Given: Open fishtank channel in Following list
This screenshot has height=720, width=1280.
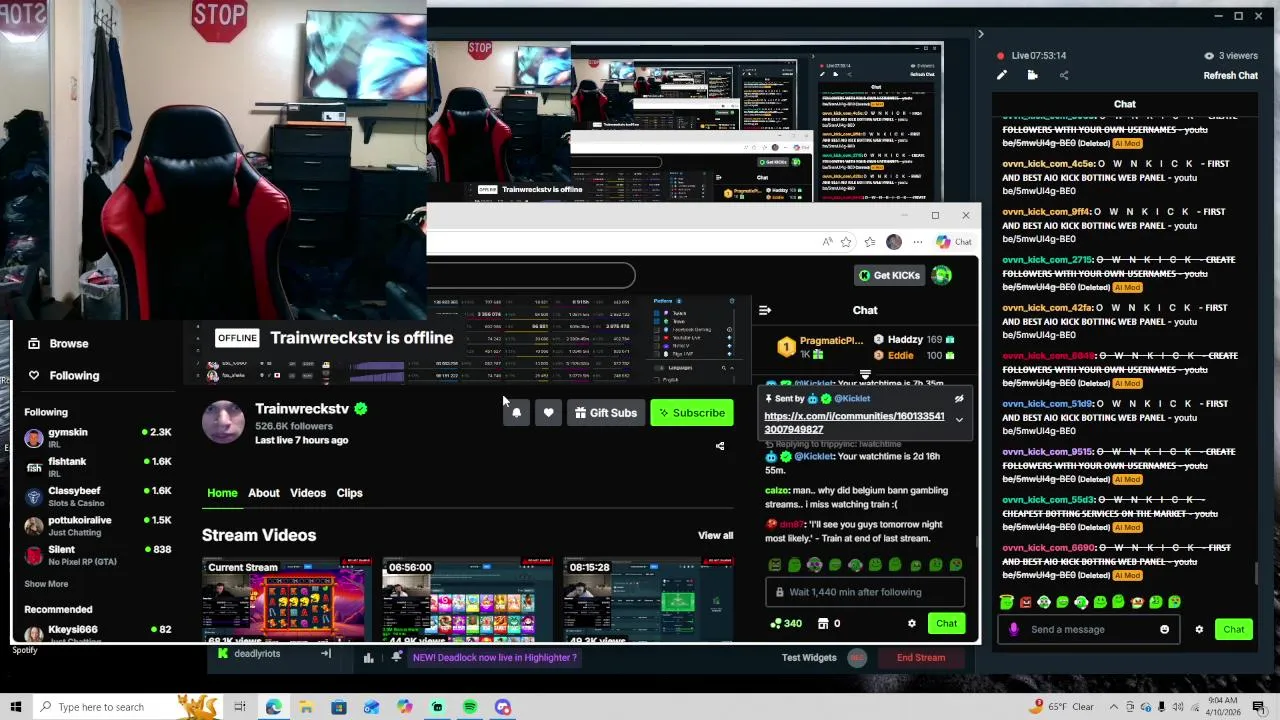Looking at the screenshot, I should 98,466.
